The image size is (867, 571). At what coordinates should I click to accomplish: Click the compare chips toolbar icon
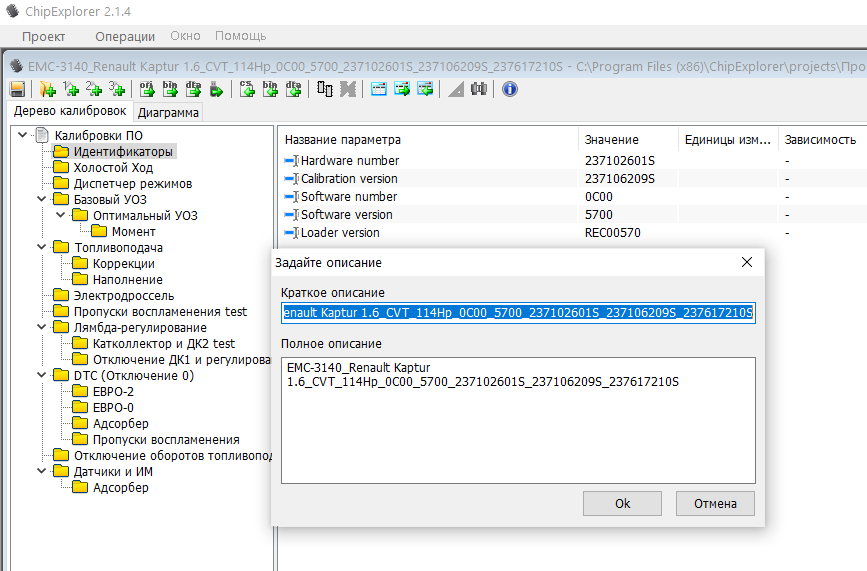point(325,89)
